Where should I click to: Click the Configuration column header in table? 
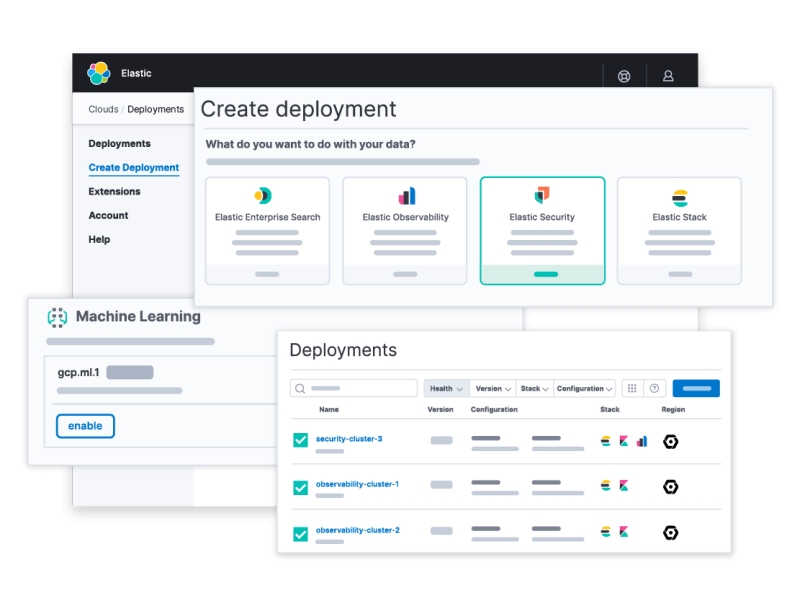[x=494, y=410]
